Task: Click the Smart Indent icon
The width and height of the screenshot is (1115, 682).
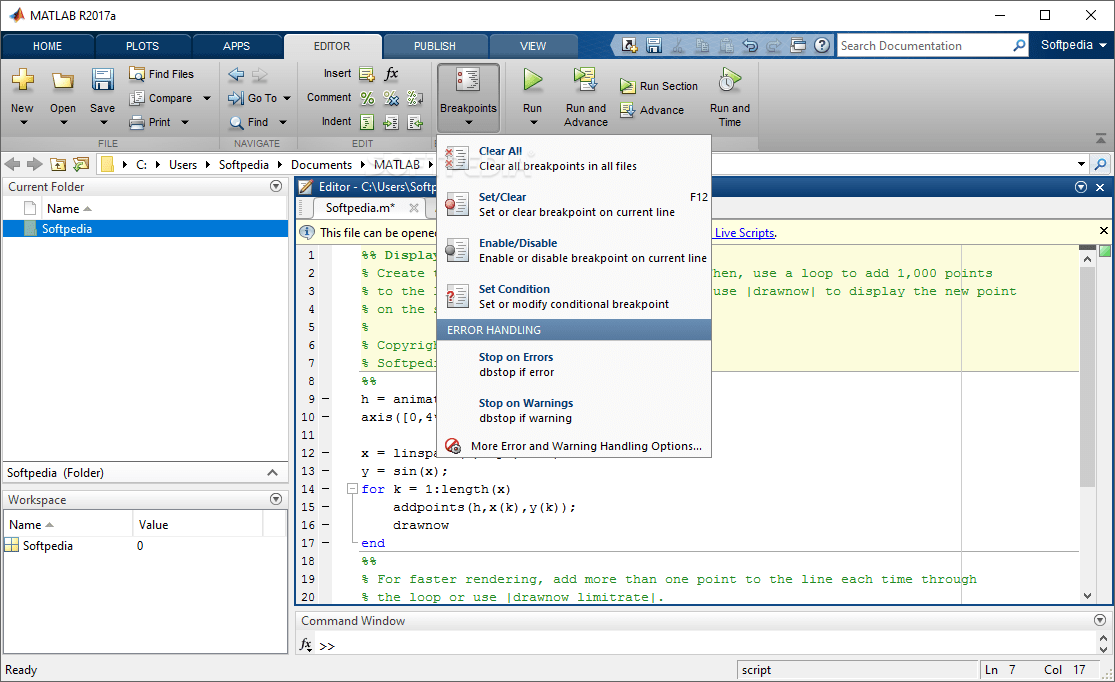Action: [367, 122]
